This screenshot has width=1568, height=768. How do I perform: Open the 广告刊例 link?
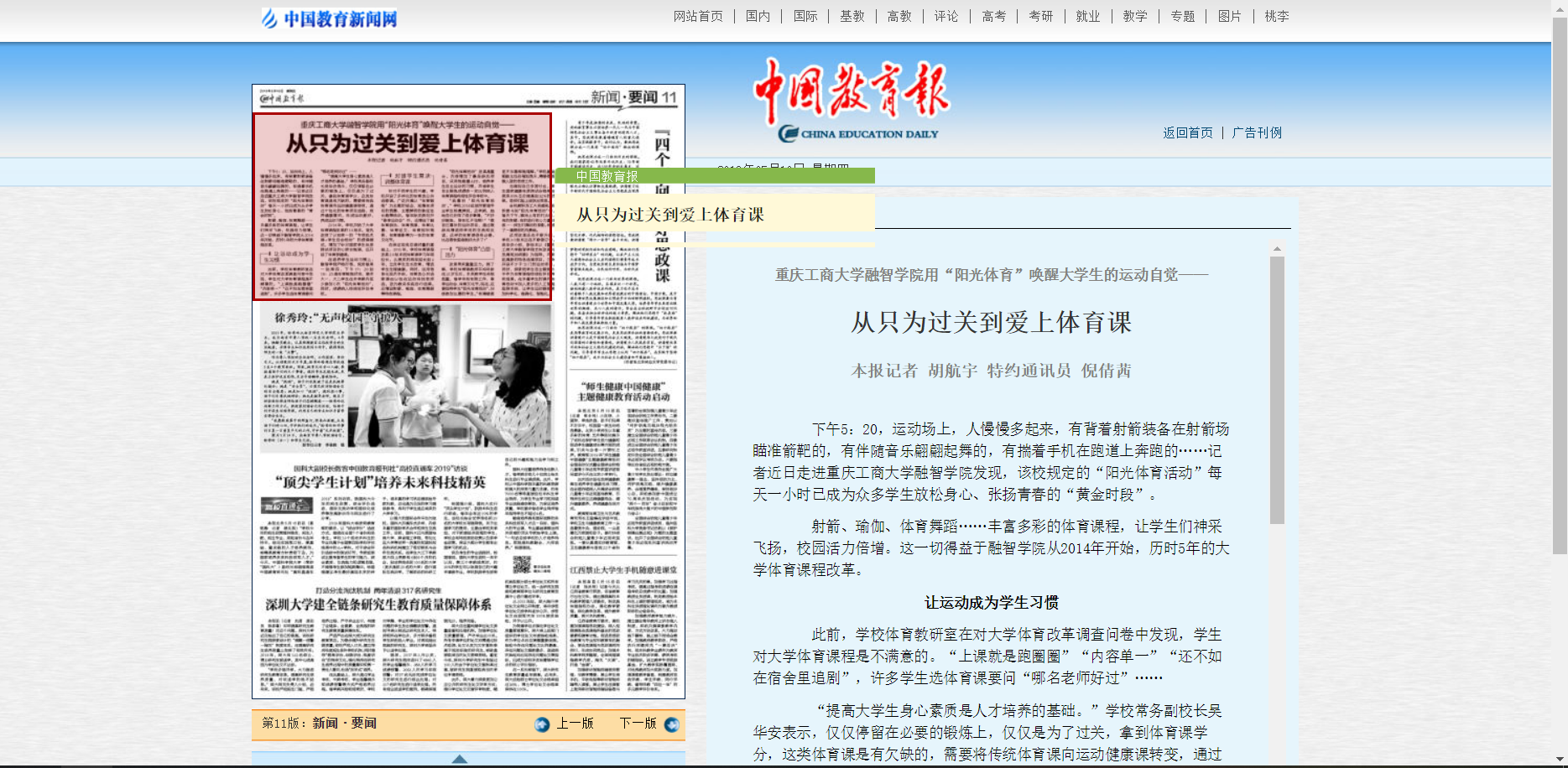(x=1256, y=132)
